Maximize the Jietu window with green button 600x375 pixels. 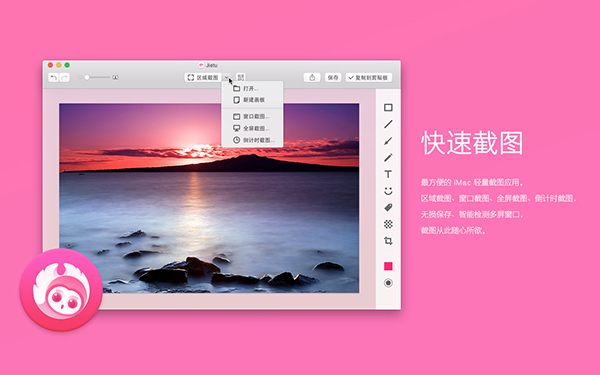point(67,65)
